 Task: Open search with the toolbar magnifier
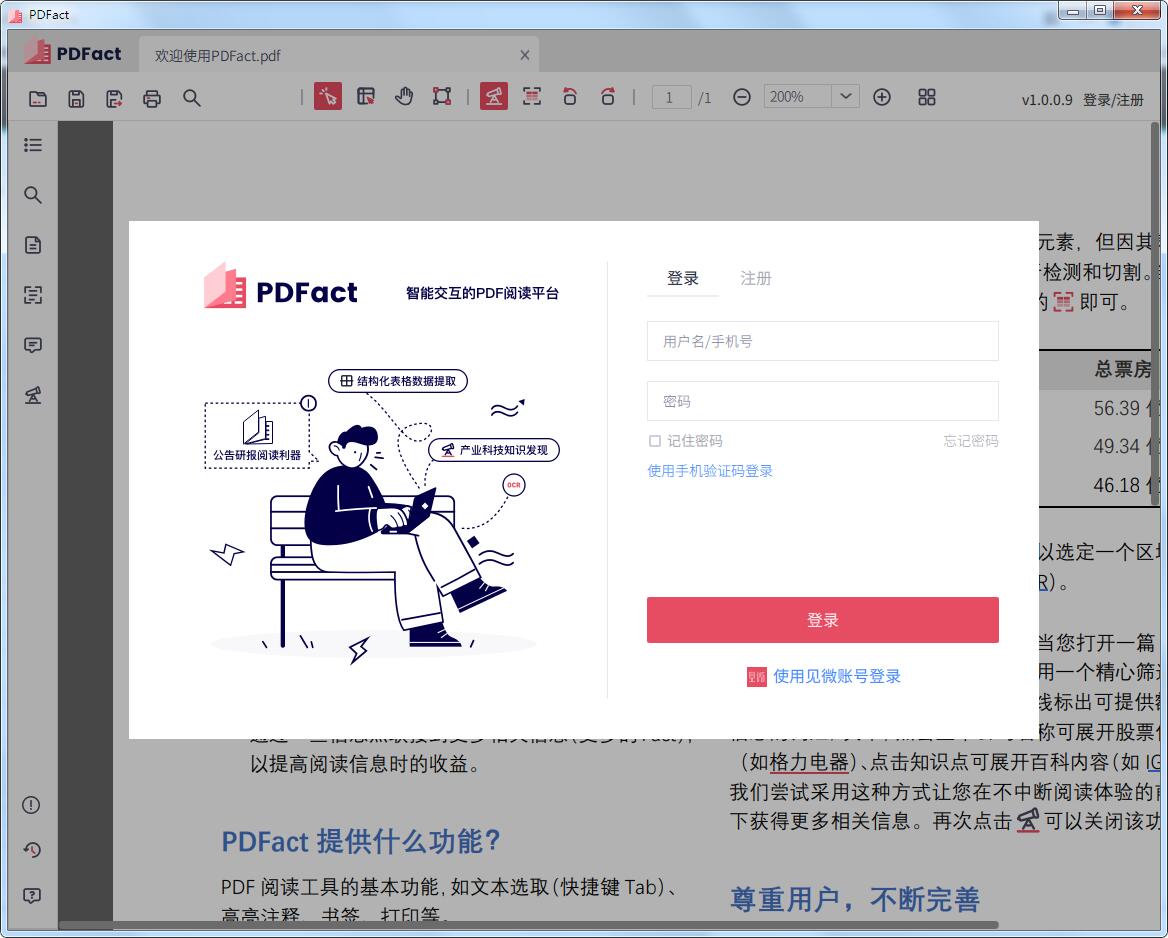[191, 98]
